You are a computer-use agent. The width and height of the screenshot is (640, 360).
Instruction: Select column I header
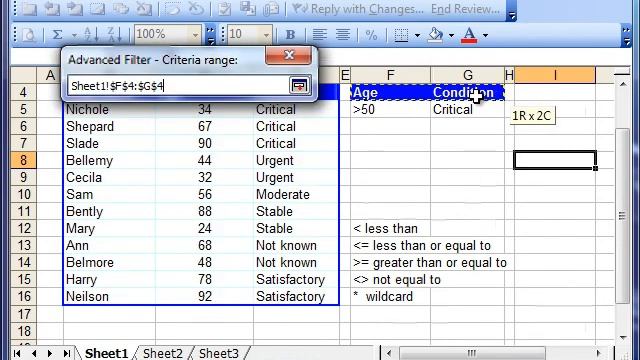point(555,75)
